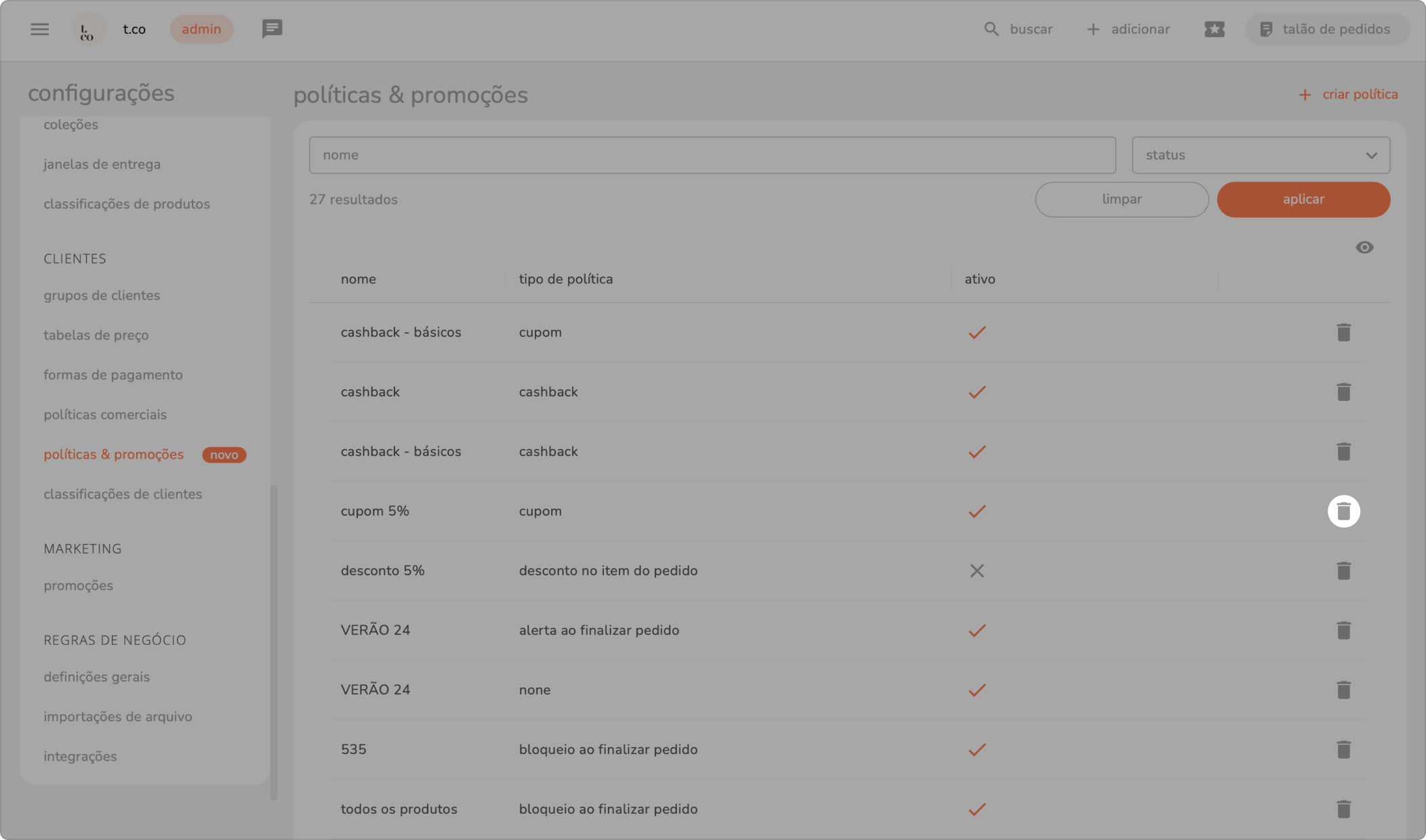
Task: Click the starred ticket icon
Action: 1214,29
